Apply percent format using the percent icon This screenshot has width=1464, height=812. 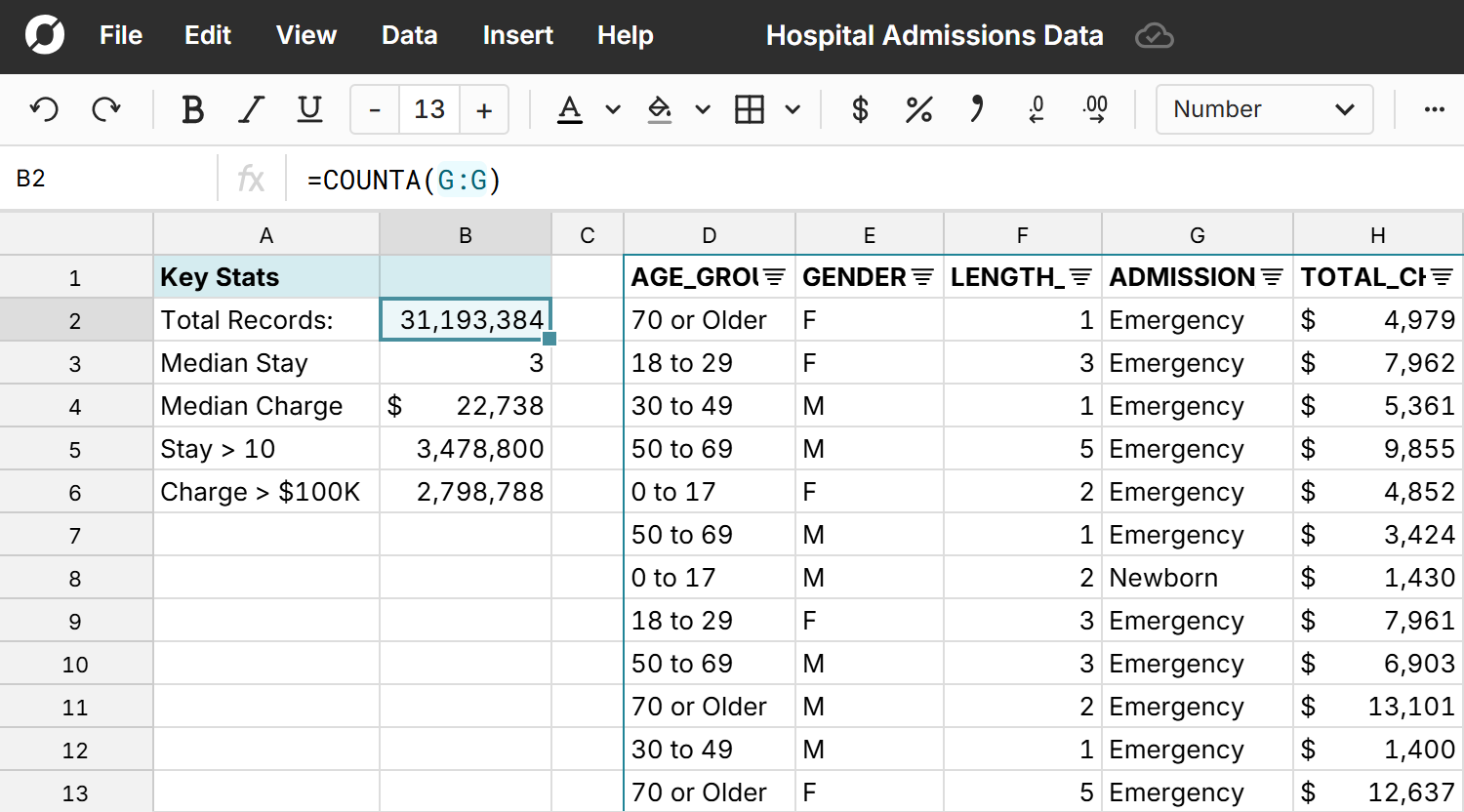[917, 109]
